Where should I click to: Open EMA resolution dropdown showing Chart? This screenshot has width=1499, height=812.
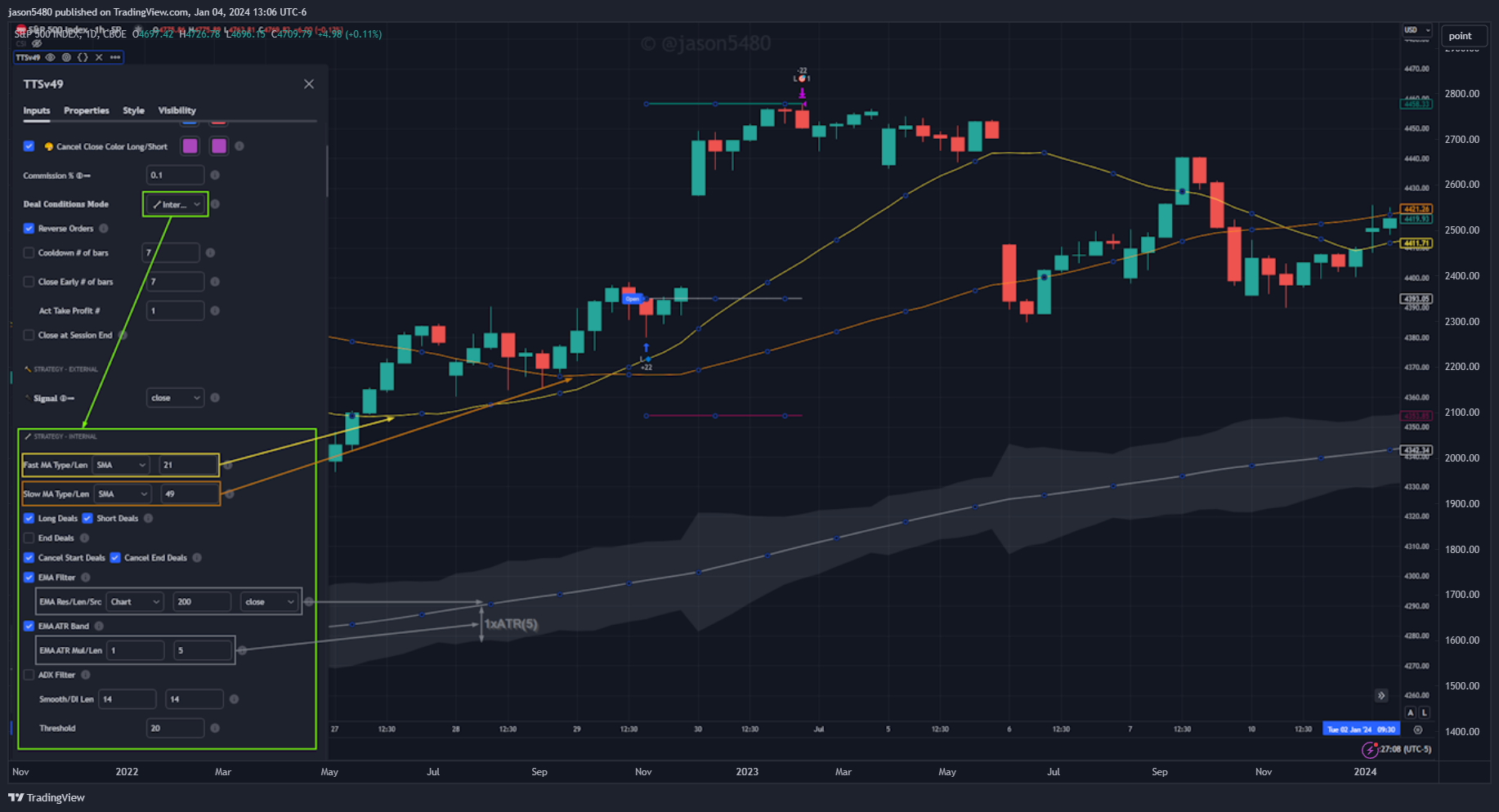(x=135, y=602)
